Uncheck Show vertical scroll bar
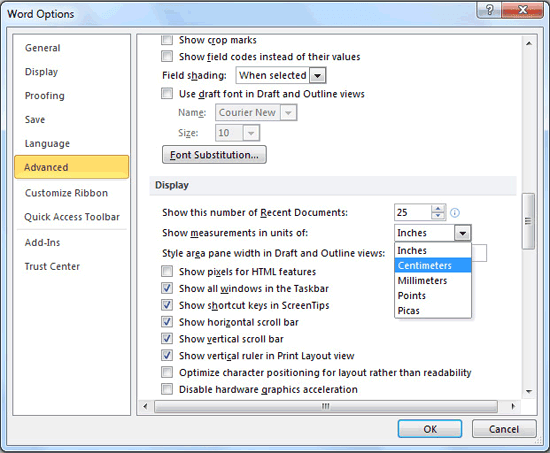 pyautogui.click(x=167, y=339)
